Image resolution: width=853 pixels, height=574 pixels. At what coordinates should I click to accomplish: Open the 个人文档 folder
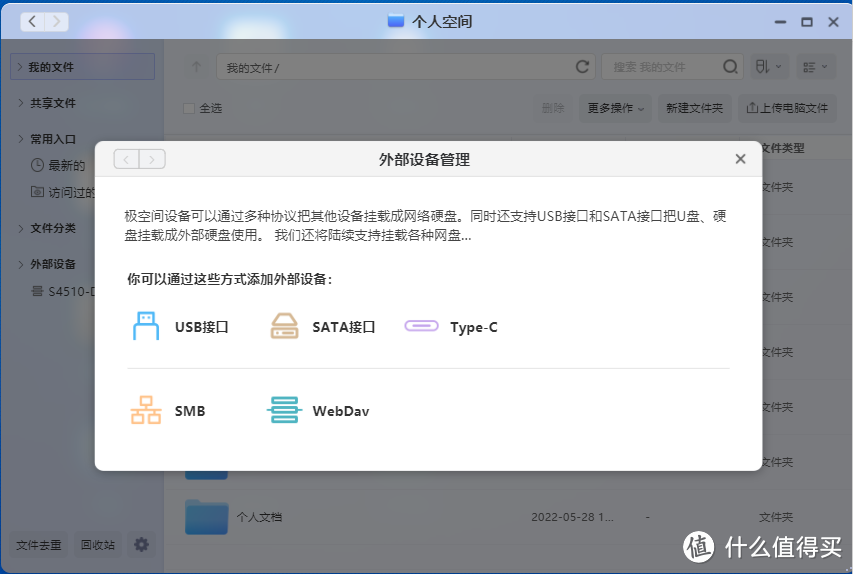[207, 517]
